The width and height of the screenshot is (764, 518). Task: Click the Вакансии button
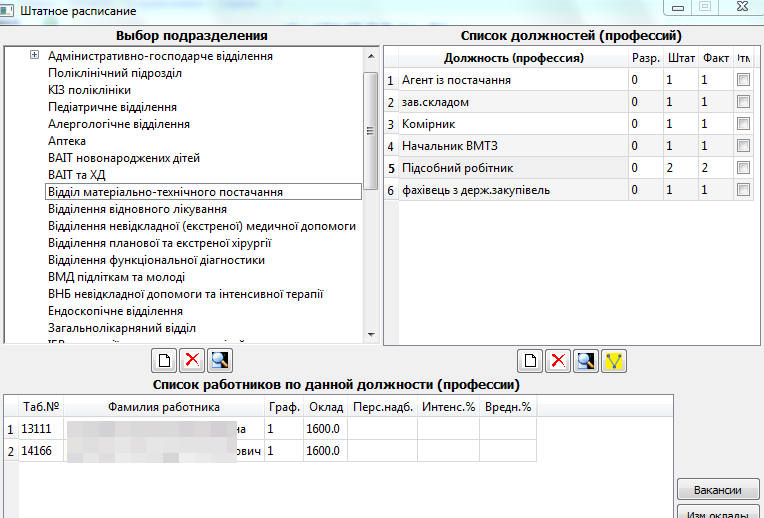pyautogui.click(x=718, y=490)
